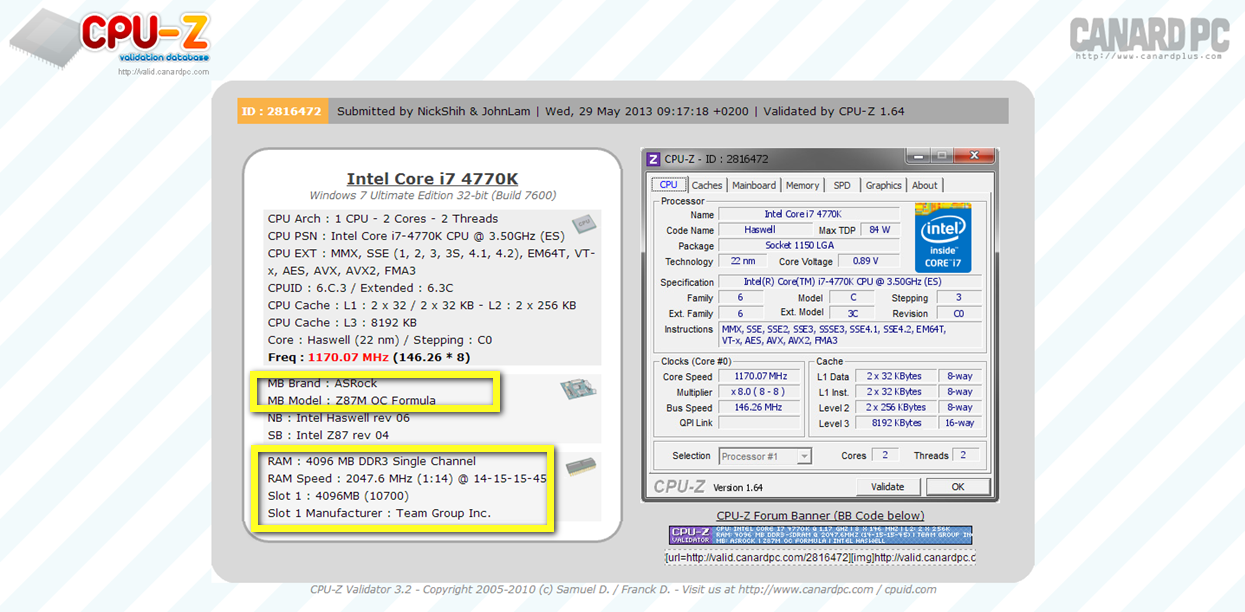Image resolution: width=1245 pixels, height=612 pixels.
Task: Open the Intel Core i7 4770K heading link
Action: coord(432,179)
